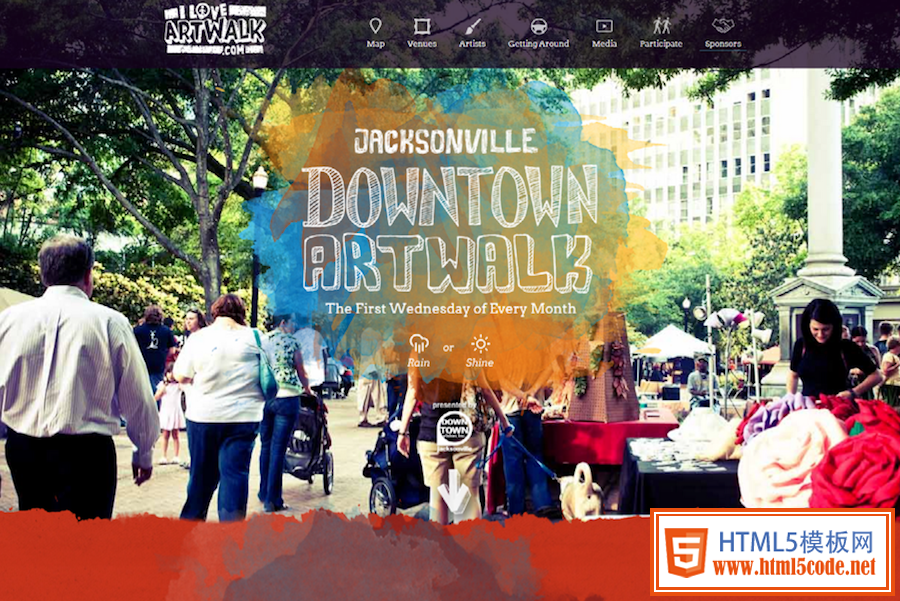Click the Shine sun icon
Image resolution: width=900 pixels, height=601 pixels.
pos(480,344)
